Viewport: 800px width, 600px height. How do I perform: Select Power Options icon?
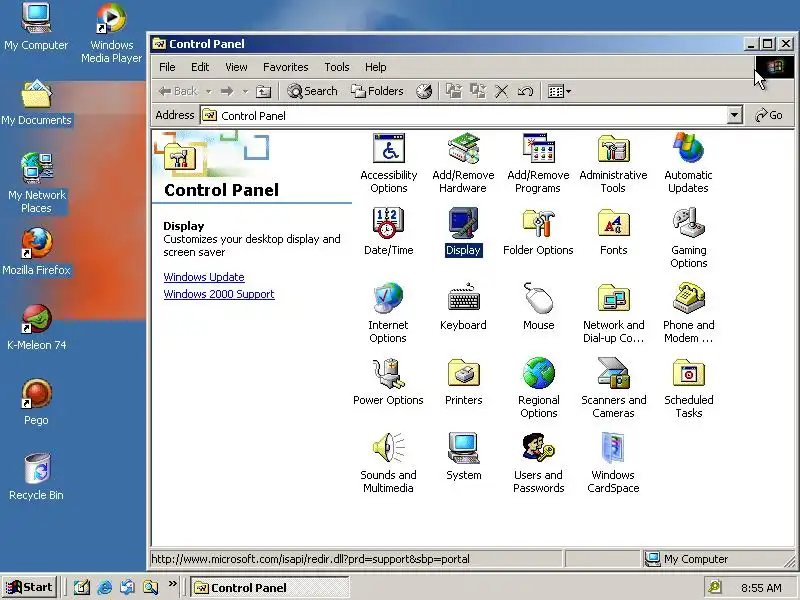tap(388, 382)
